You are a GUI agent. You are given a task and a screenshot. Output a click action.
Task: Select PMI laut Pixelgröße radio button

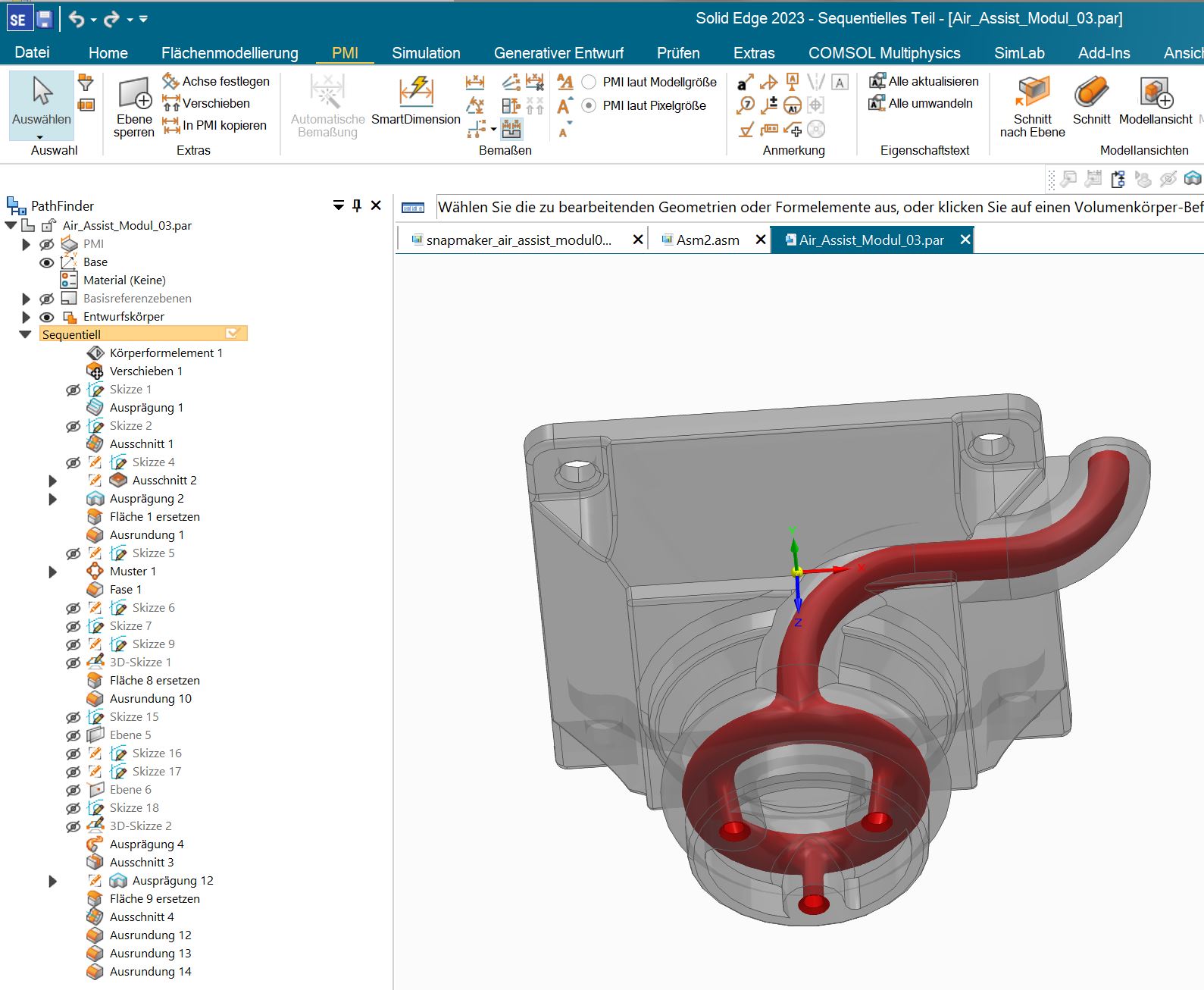(589, 105)
